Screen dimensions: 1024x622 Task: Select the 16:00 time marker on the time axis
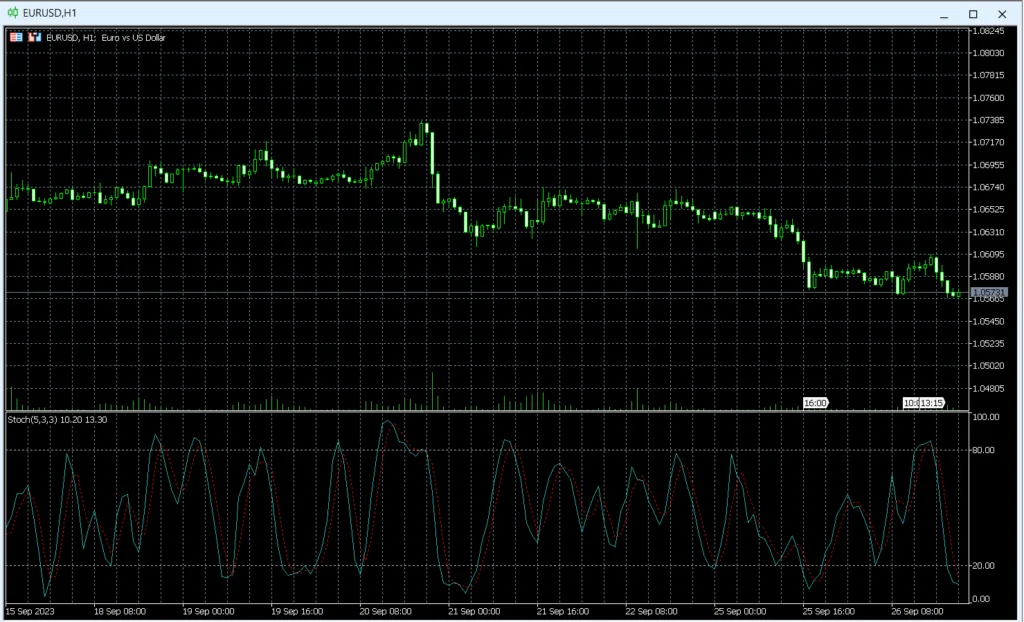(x=815, y=403)
